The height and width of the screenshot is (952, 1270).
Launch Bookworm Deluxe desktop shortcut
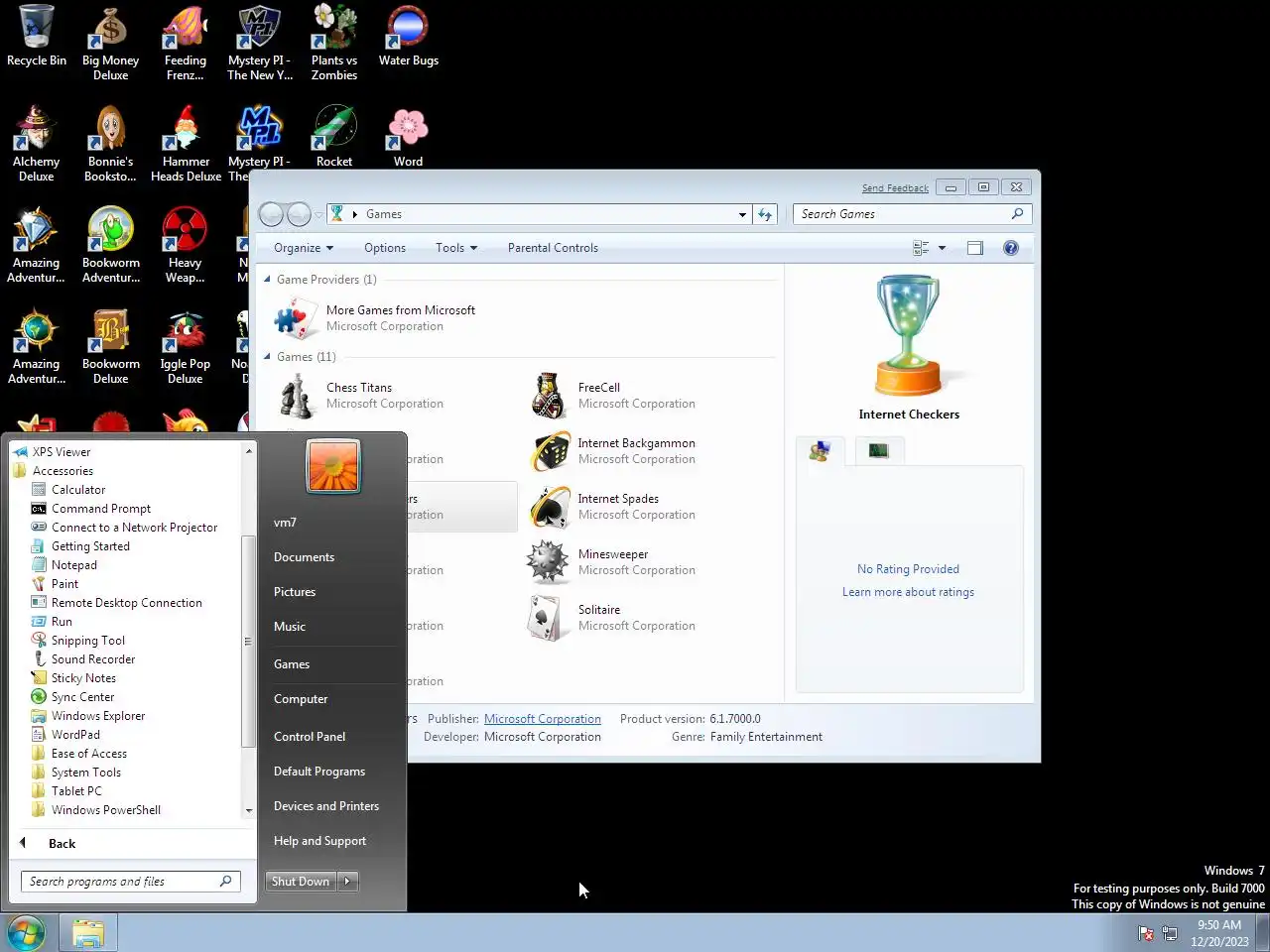[x=110, y=347]
